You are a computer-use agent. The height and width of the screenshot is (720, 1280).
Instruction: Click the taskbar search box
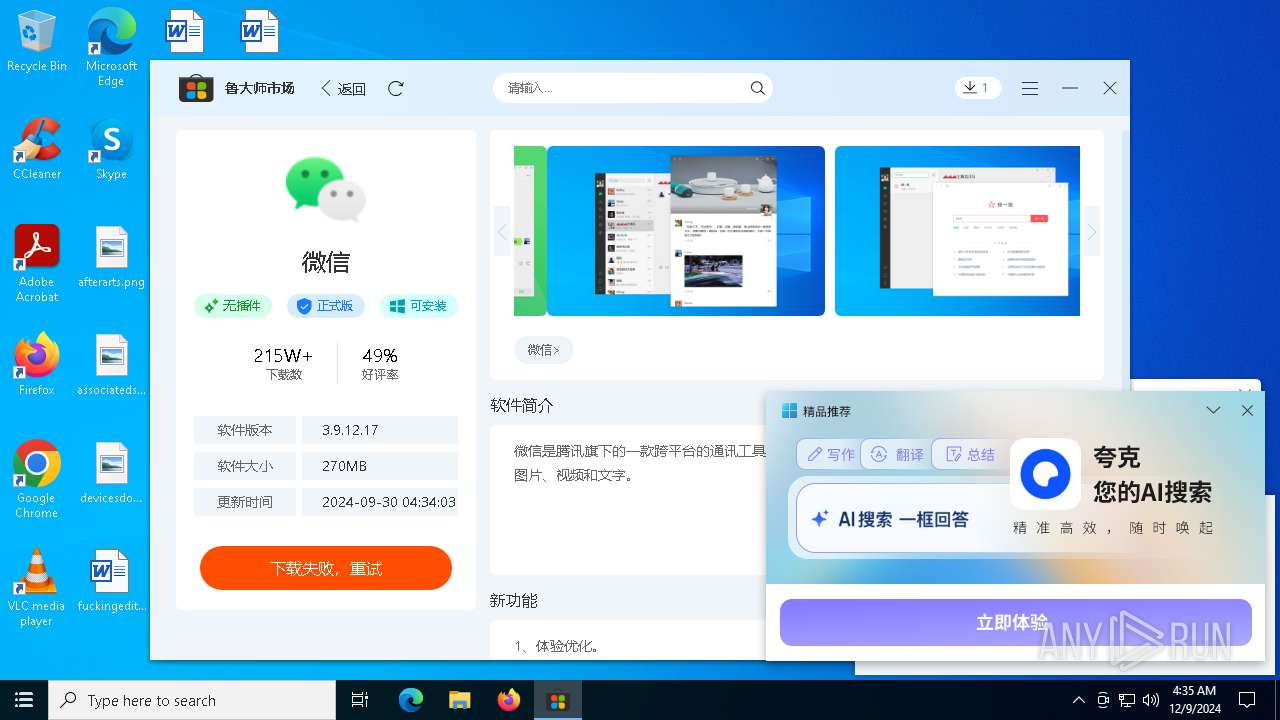[192, 700]
